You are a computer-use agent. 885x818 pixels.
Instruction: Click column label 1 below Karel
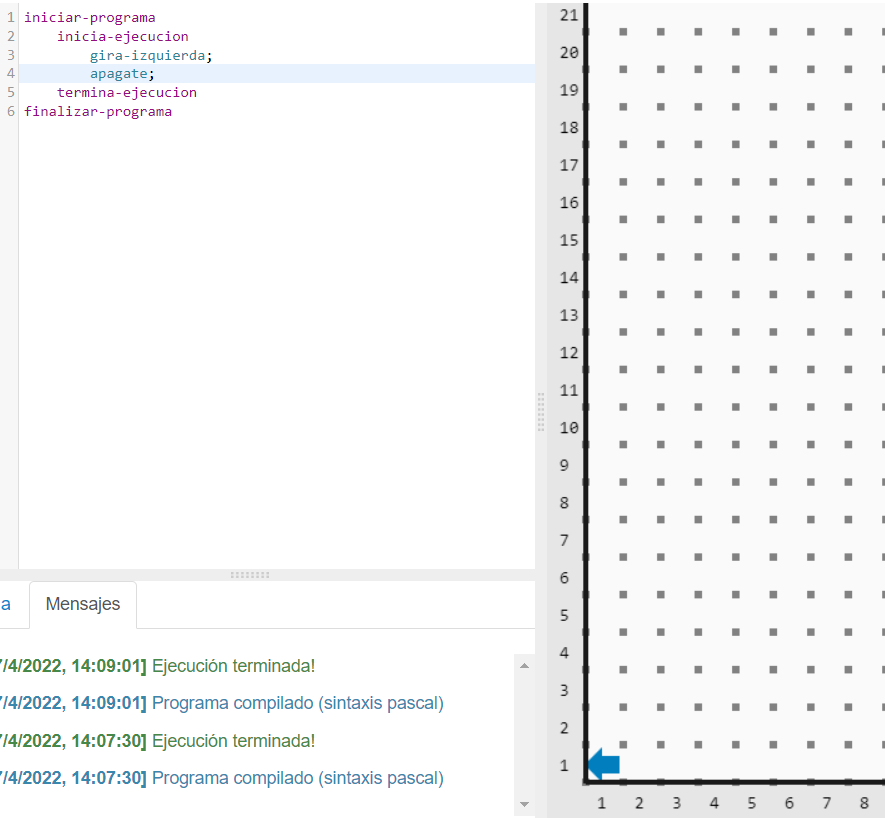pos(601,802)
